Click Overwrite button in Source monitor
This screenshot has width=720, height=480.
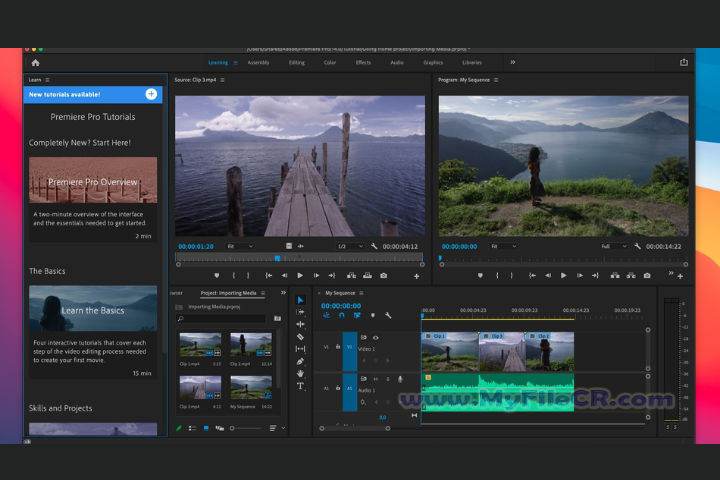click(x=367, y=276)
